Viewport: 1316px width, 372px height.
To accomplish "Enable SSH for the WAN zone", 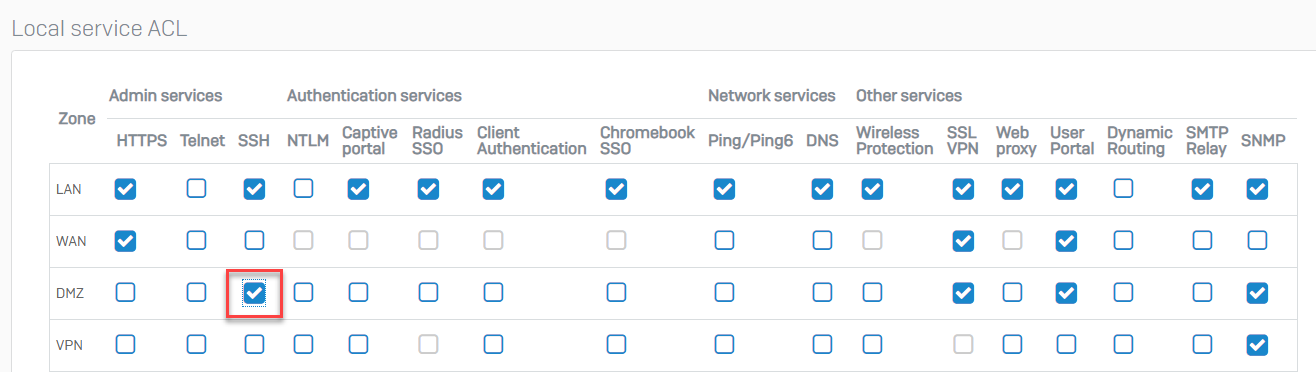I will [x=255, y=241].
